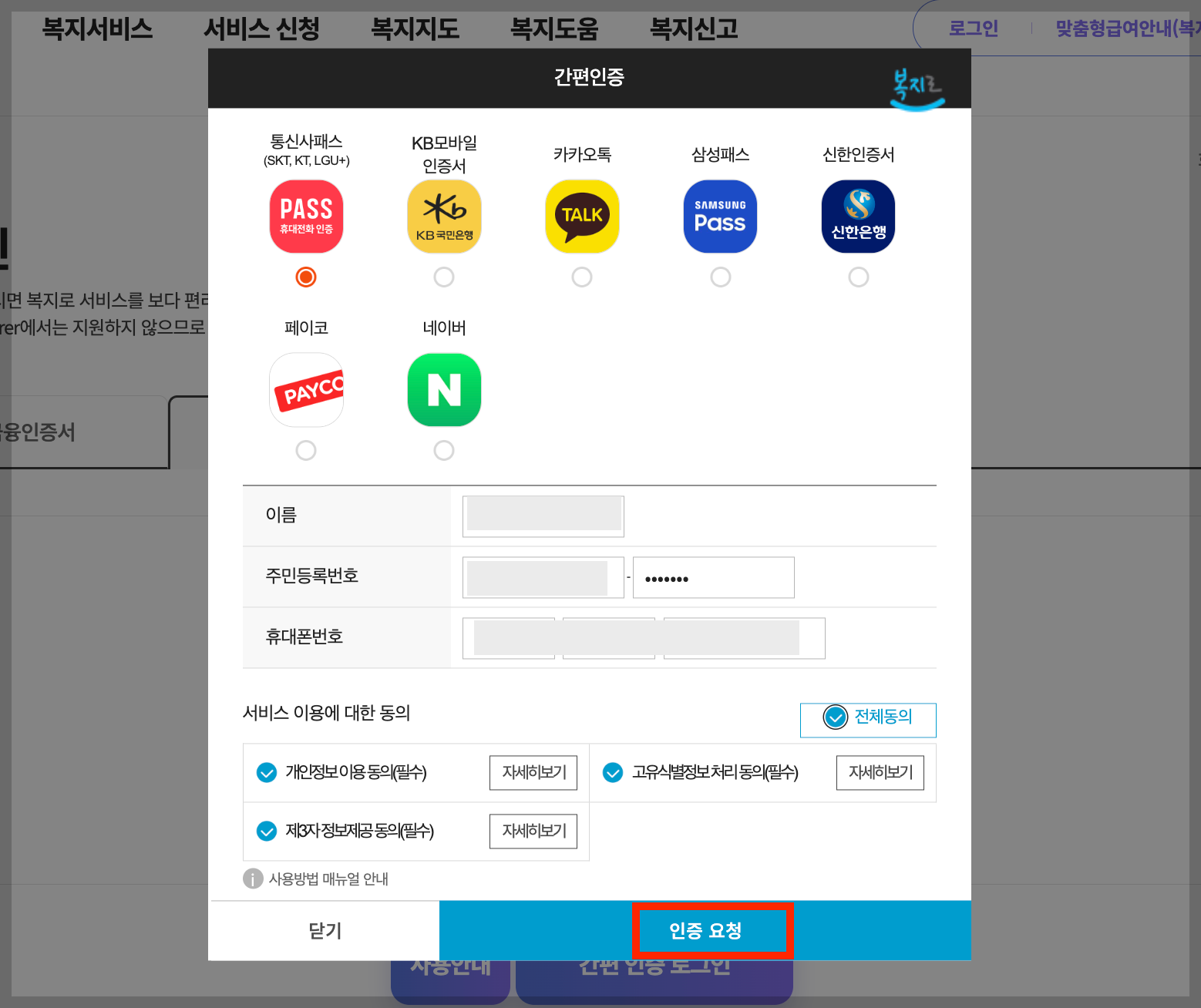Viewport: 1201px width, 1008px height.
Task: Open the 서비스 신청 menu
Action: (261, 29)
